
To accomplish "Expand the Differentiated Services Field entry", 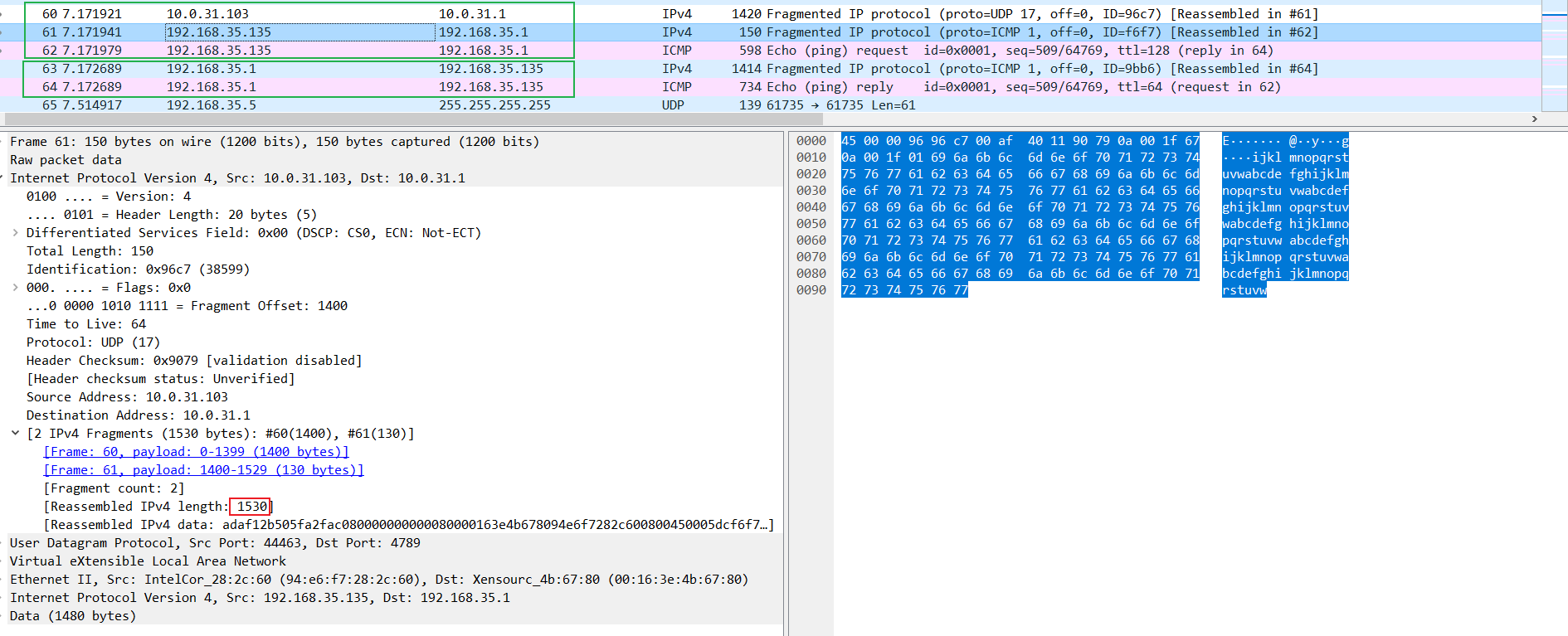I will (x=16, y=233).
